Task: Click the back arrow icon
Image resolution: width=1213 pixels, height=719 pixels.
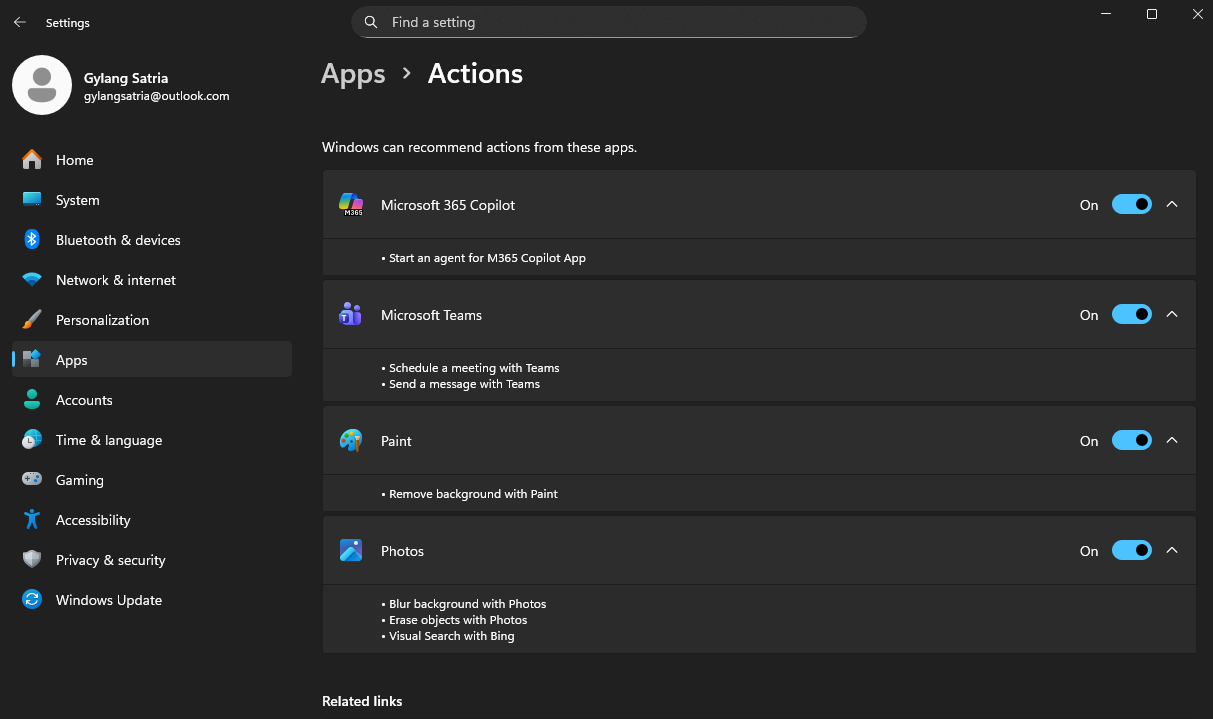Action: (x=20, y=22)
